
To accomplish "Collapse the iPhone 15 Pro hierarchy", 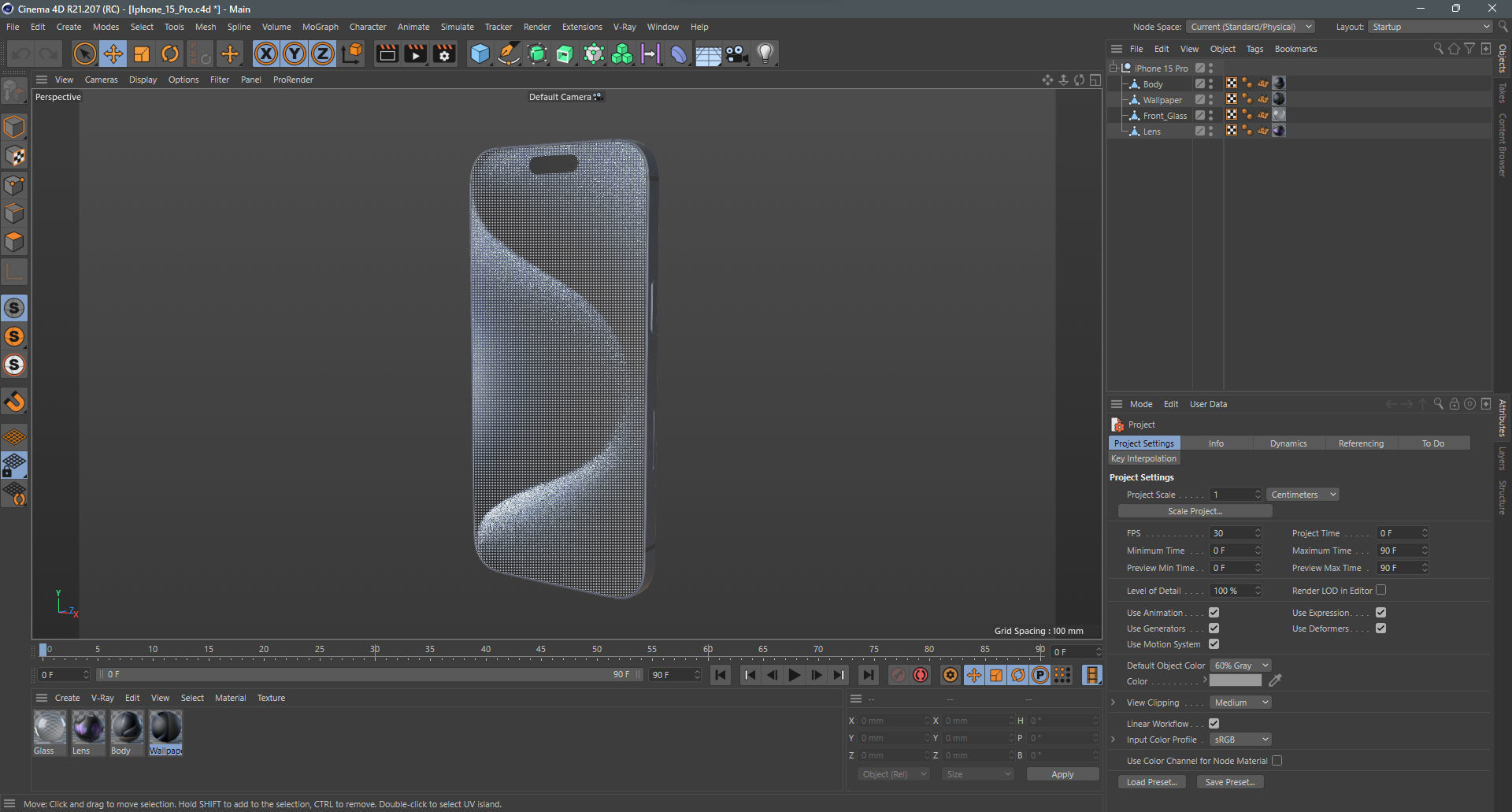I will pyautogui.click(x=1114, y=69).
